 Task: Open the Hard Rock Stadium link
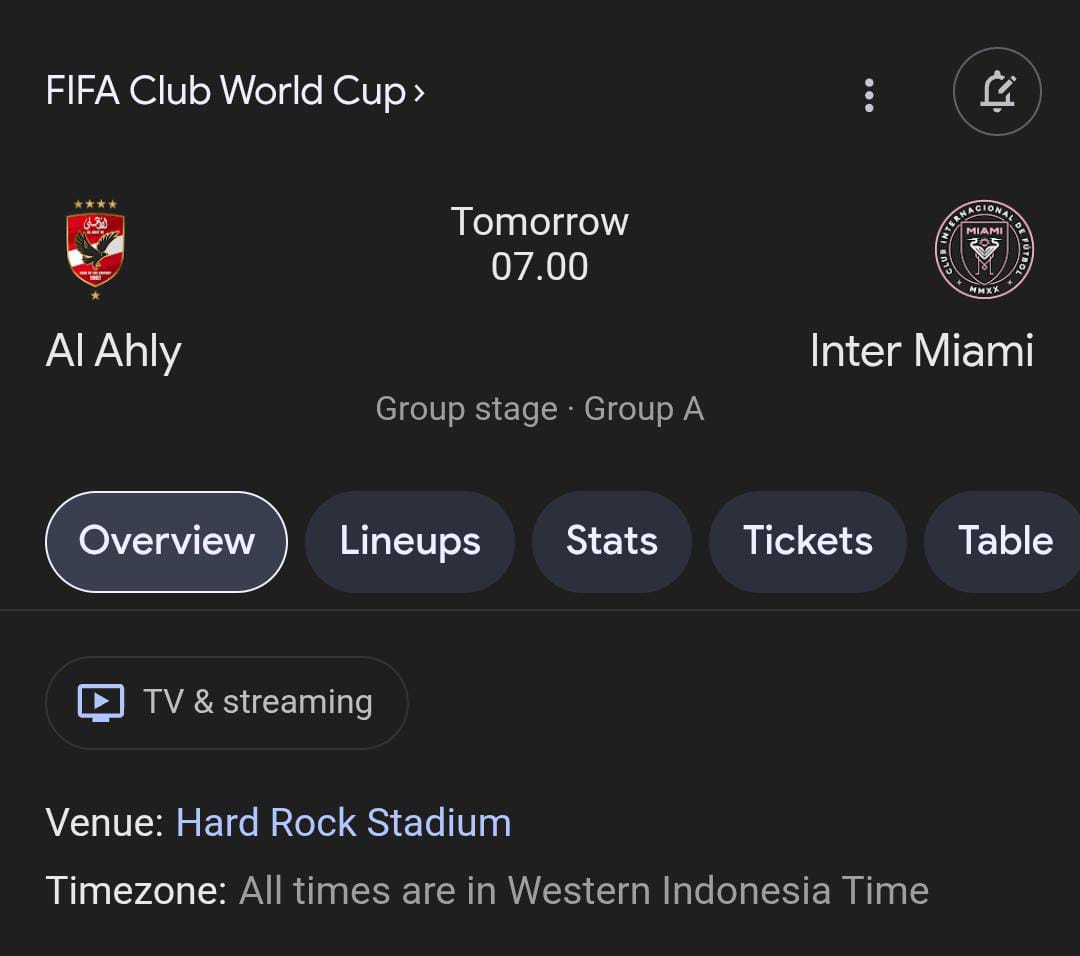(343, 822)
